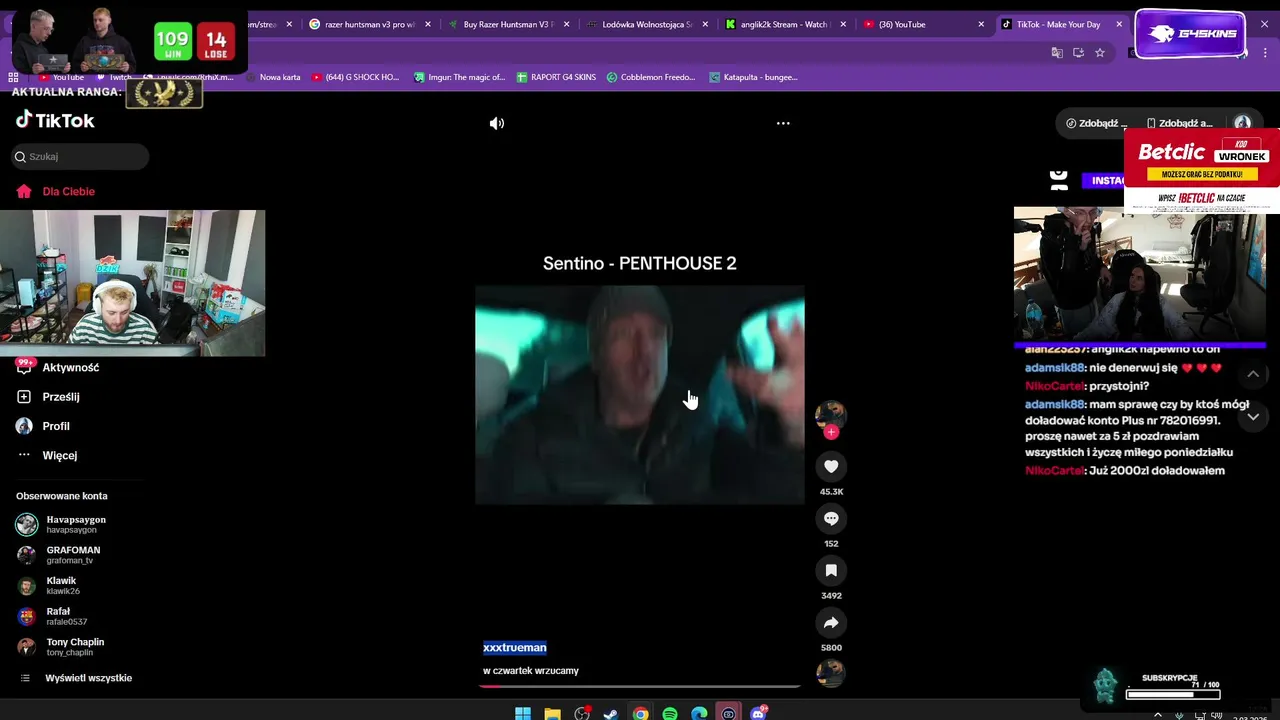This screenshot has height=720, width=1280.
Task: Open File Explorer from taskbar
Action: point(552,713)
